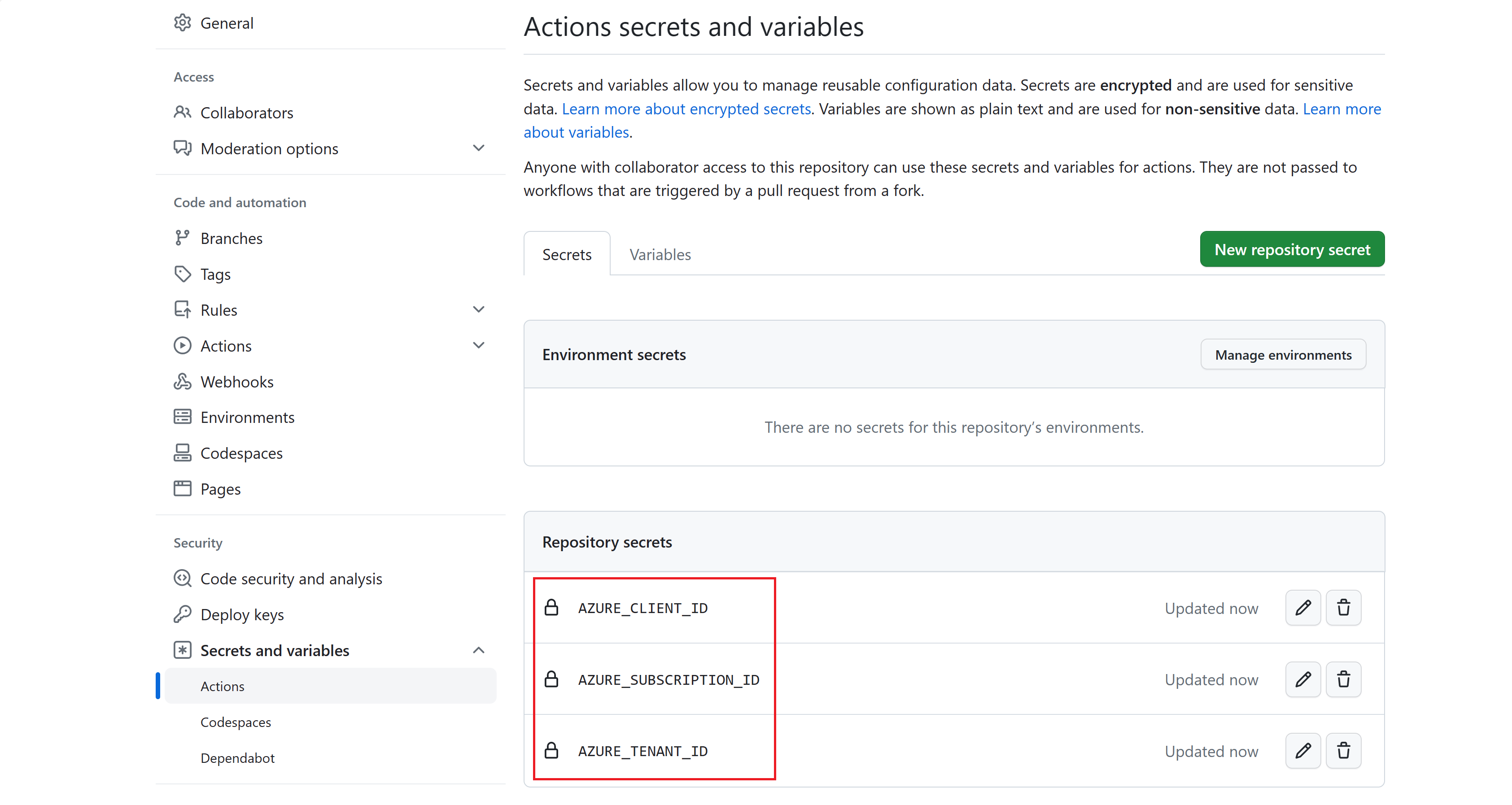Select the Pages sidebar icon

coord(183,488)
